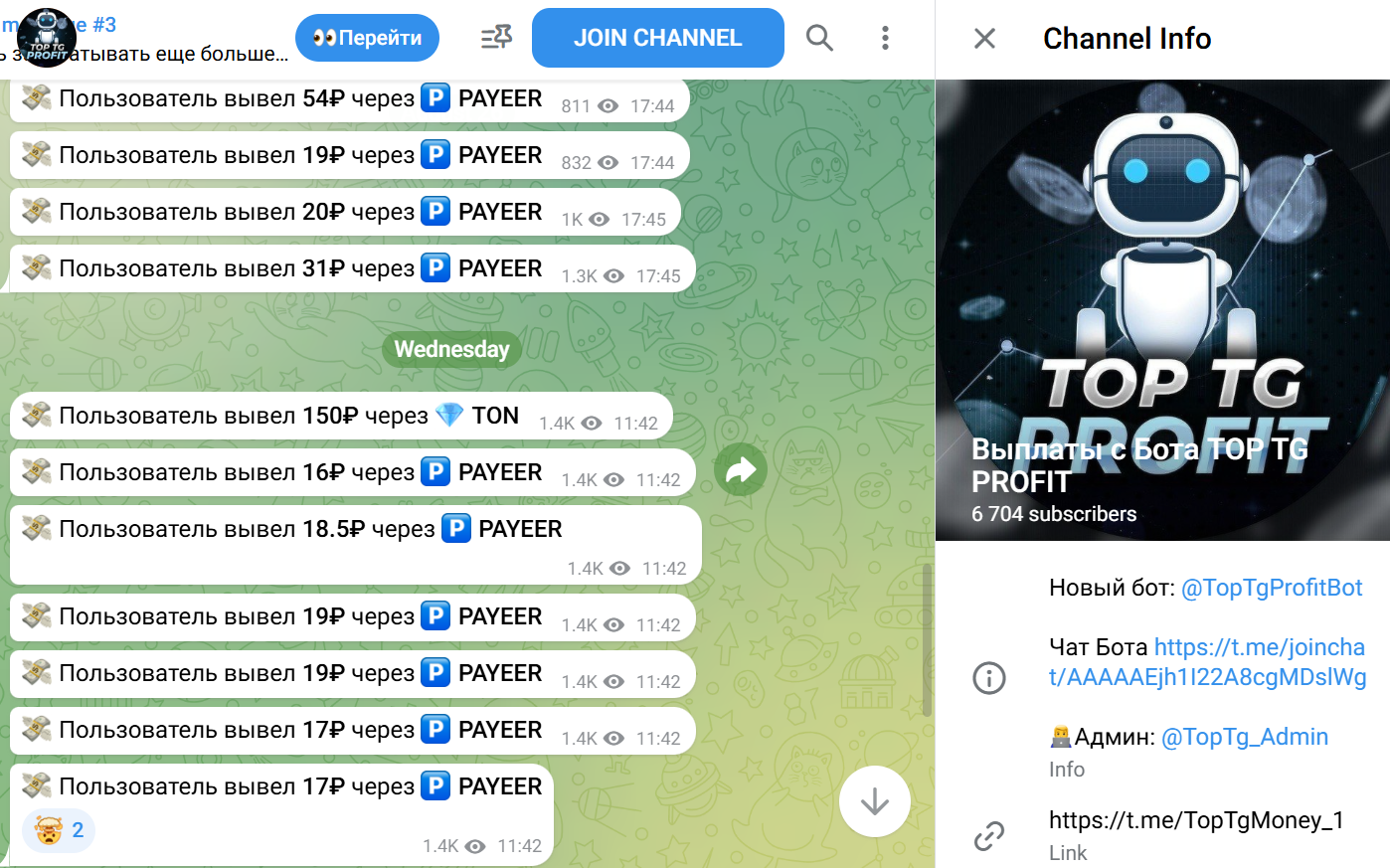Screen dimensions: 1390x868
Task: Select the 31₽ PAYEER withdrawal message
Action: click(x=352, y=268)
